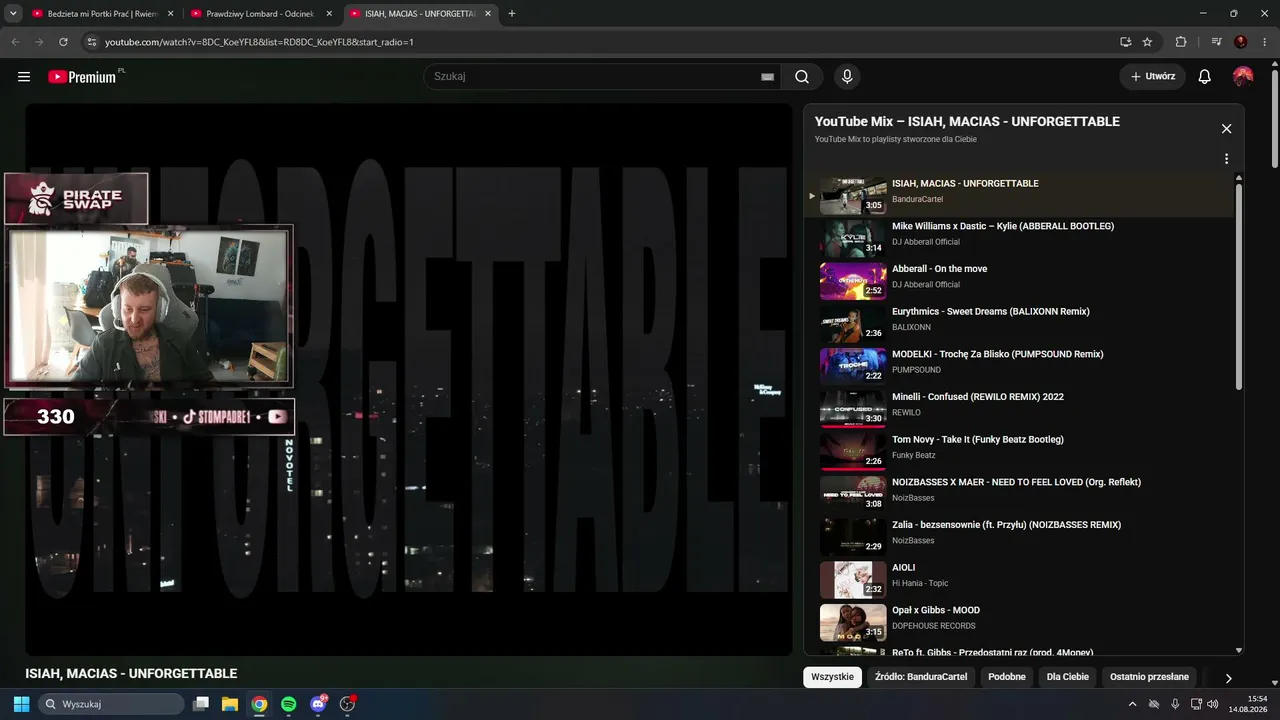Open Chrome media controls icon
This screenshot has width=1280, height=720.
1216,42
